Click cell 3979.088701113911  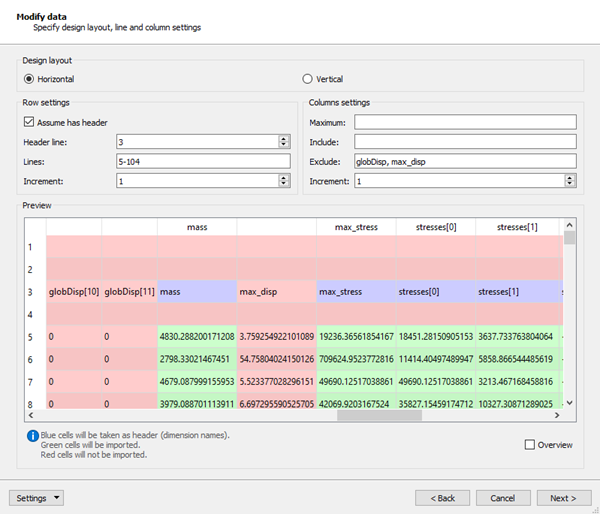click(197, 401)
